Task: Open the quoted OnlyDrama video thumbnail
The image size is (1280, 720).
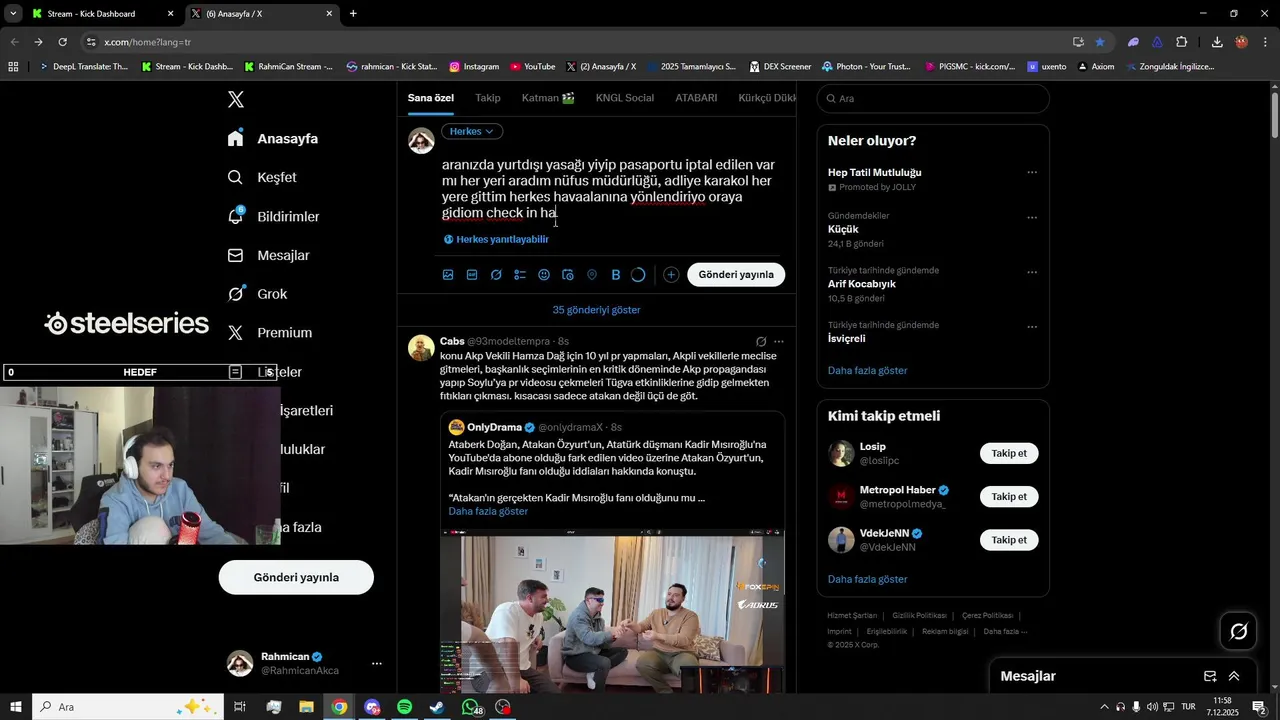Action: tap(612, 610)
